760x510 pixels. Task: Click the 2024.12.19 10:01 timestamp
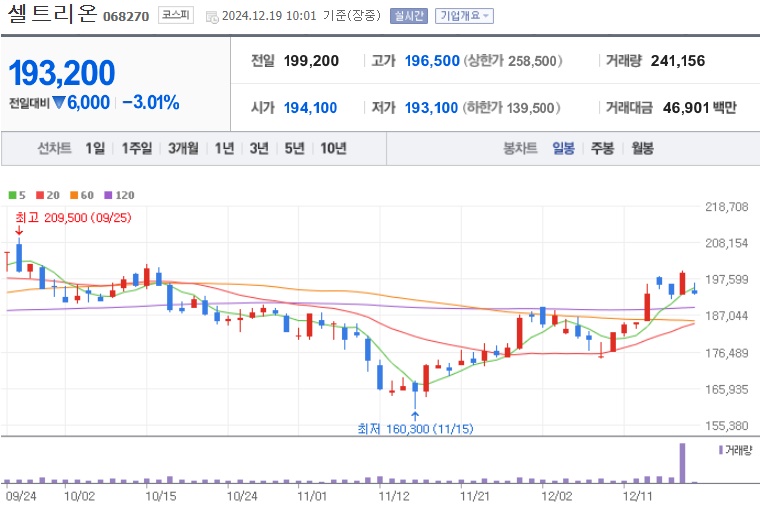point(269,16)
